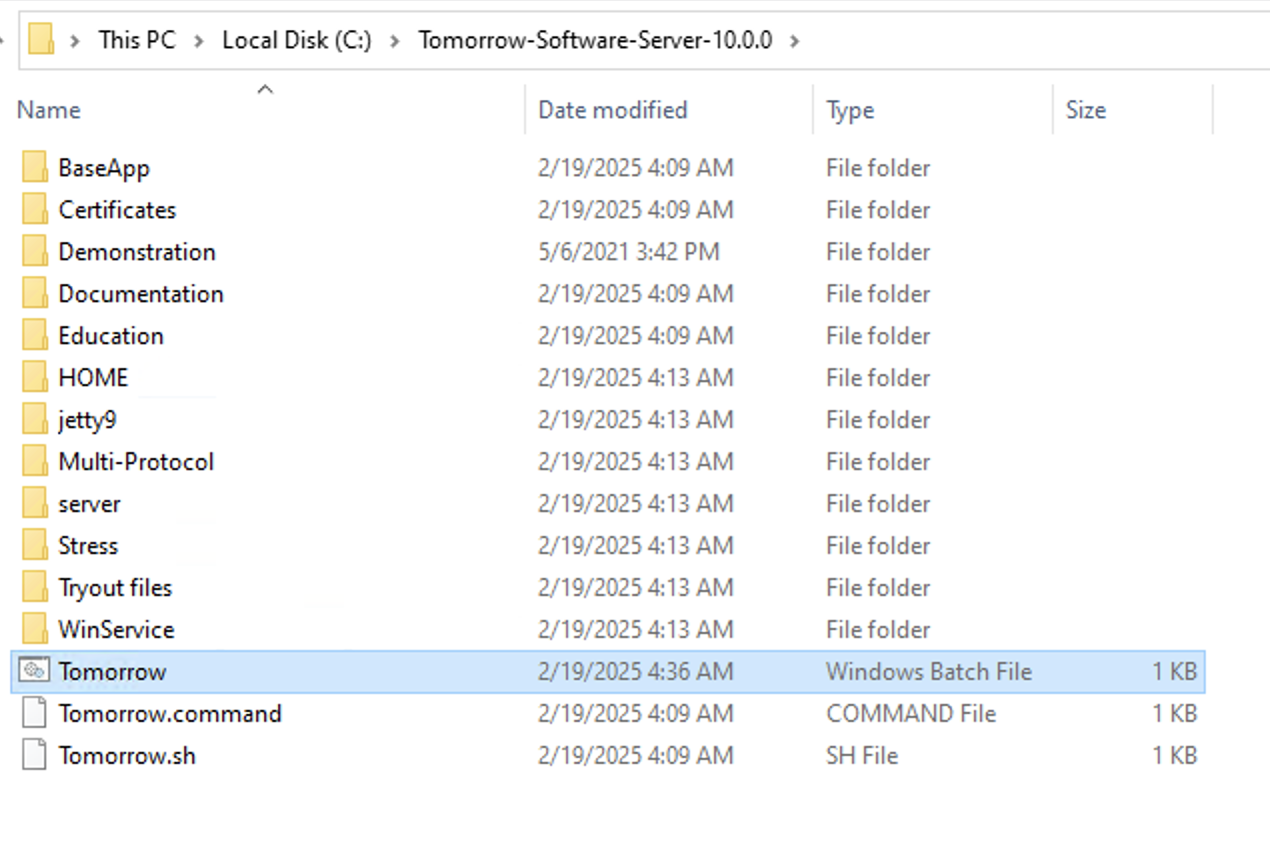Click empty area of address bar
Image resolution: width=1270 pixels, height=864 pixels.
1030,41
